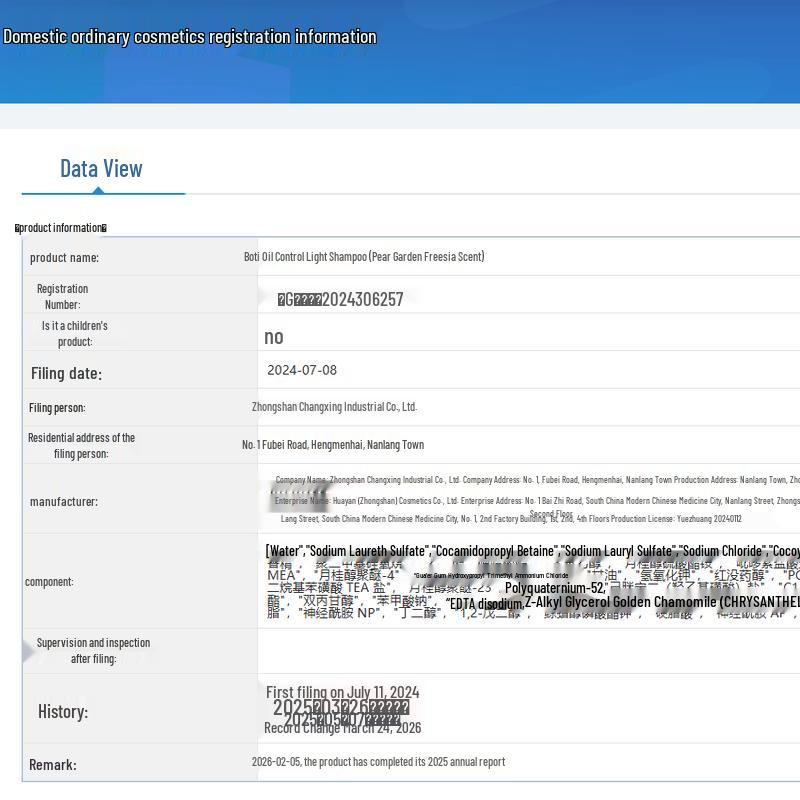Select the 'product information' section heading
Screen dimensions: 800x800
pyautogui.click(x=61, y=228)
